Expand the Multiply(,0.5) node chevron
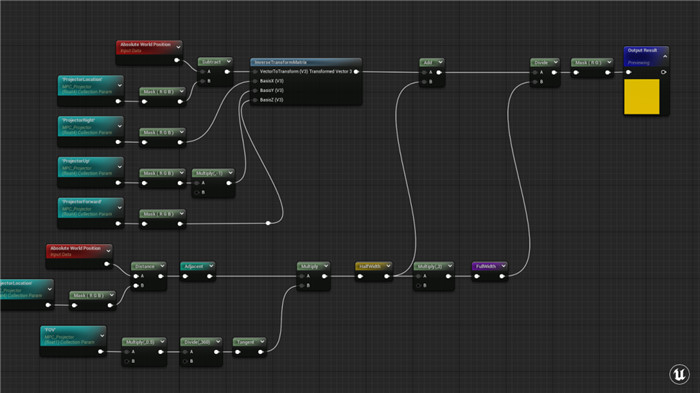Screen dimensions: 700x393 pos(162,342)
